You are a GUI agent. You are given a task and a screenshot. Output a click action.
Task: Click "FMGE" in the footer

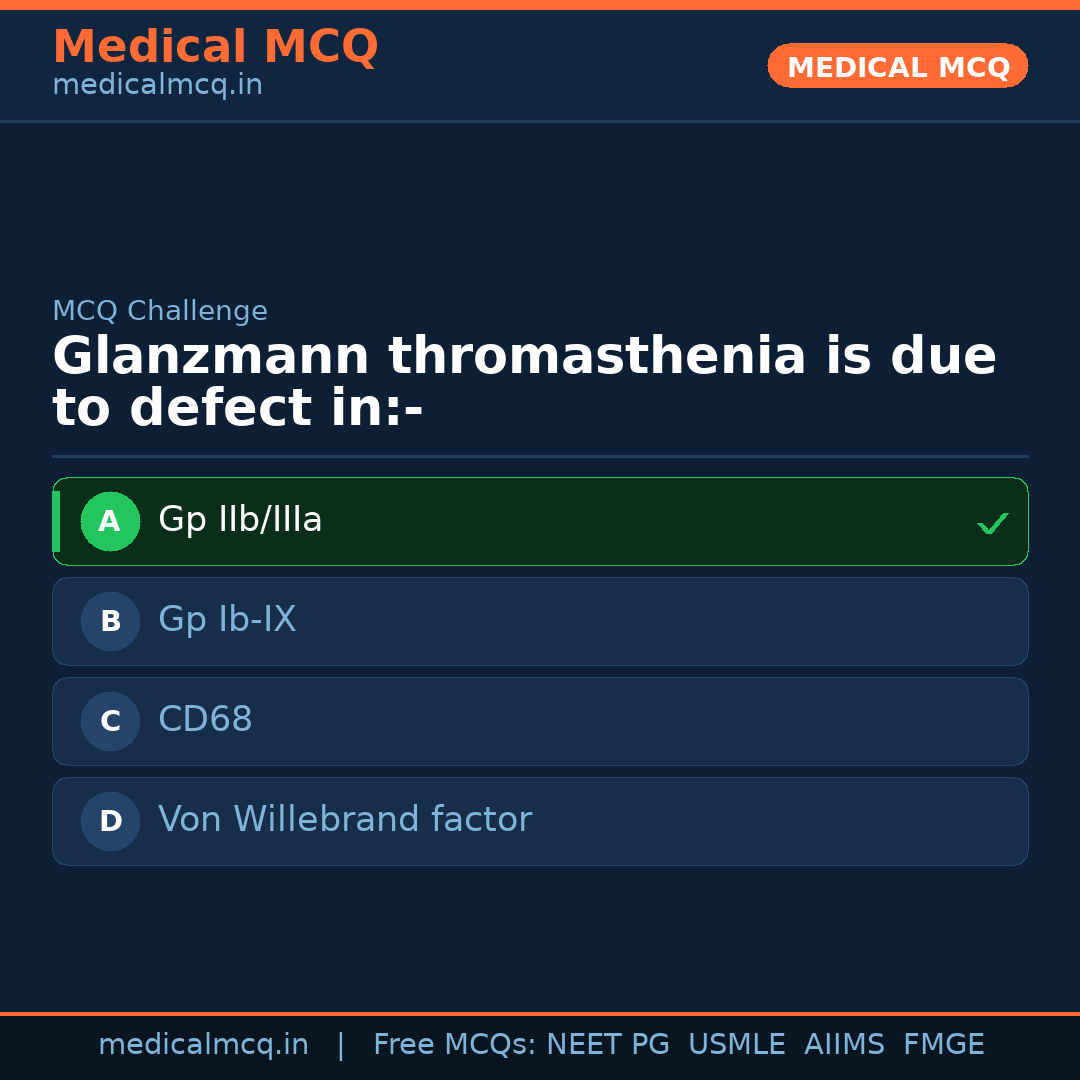(943, 1045)
